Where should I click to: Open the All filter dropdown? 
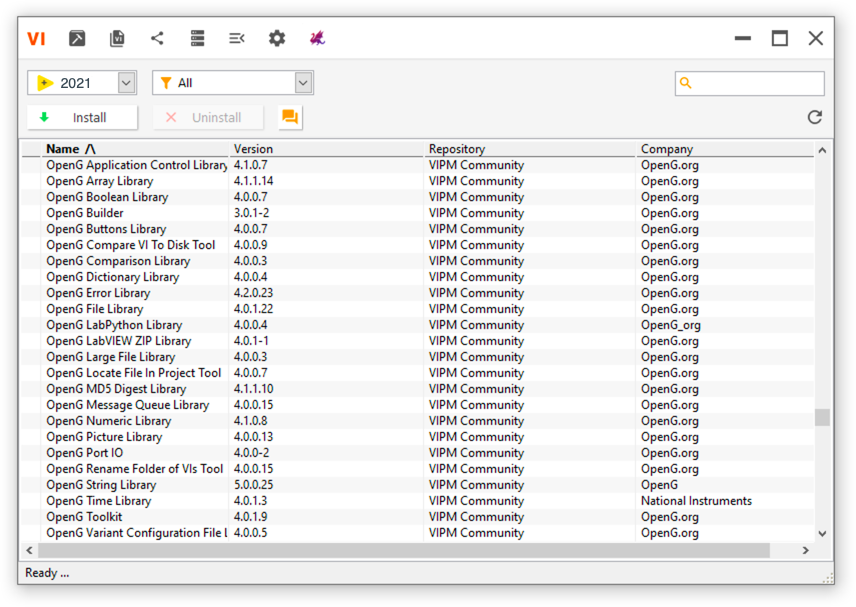pyautogui.click(x=303, y=83)
